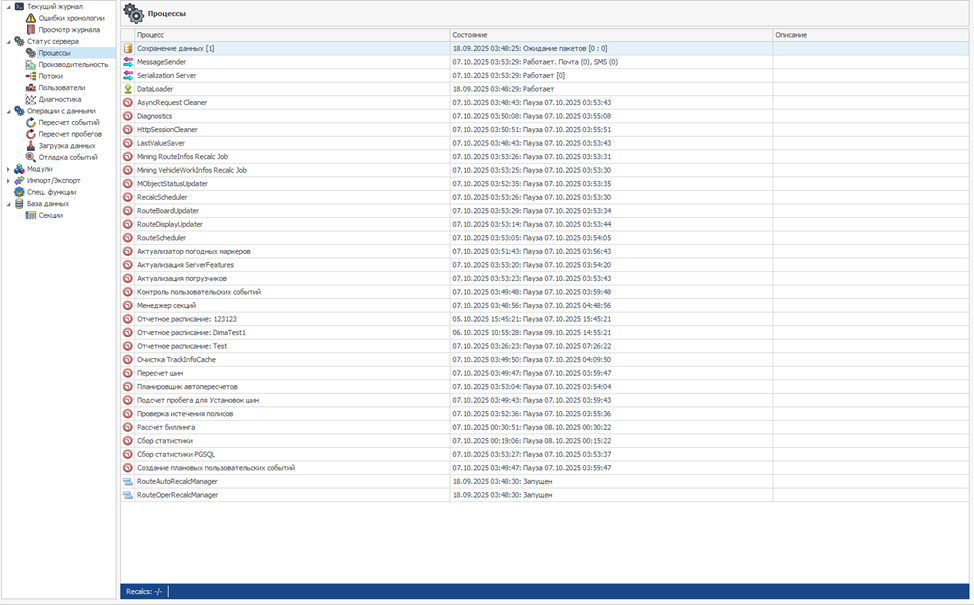Click the Ошибки хронологии warning icon
The image size is (974, 605).
tap(30, 18)
